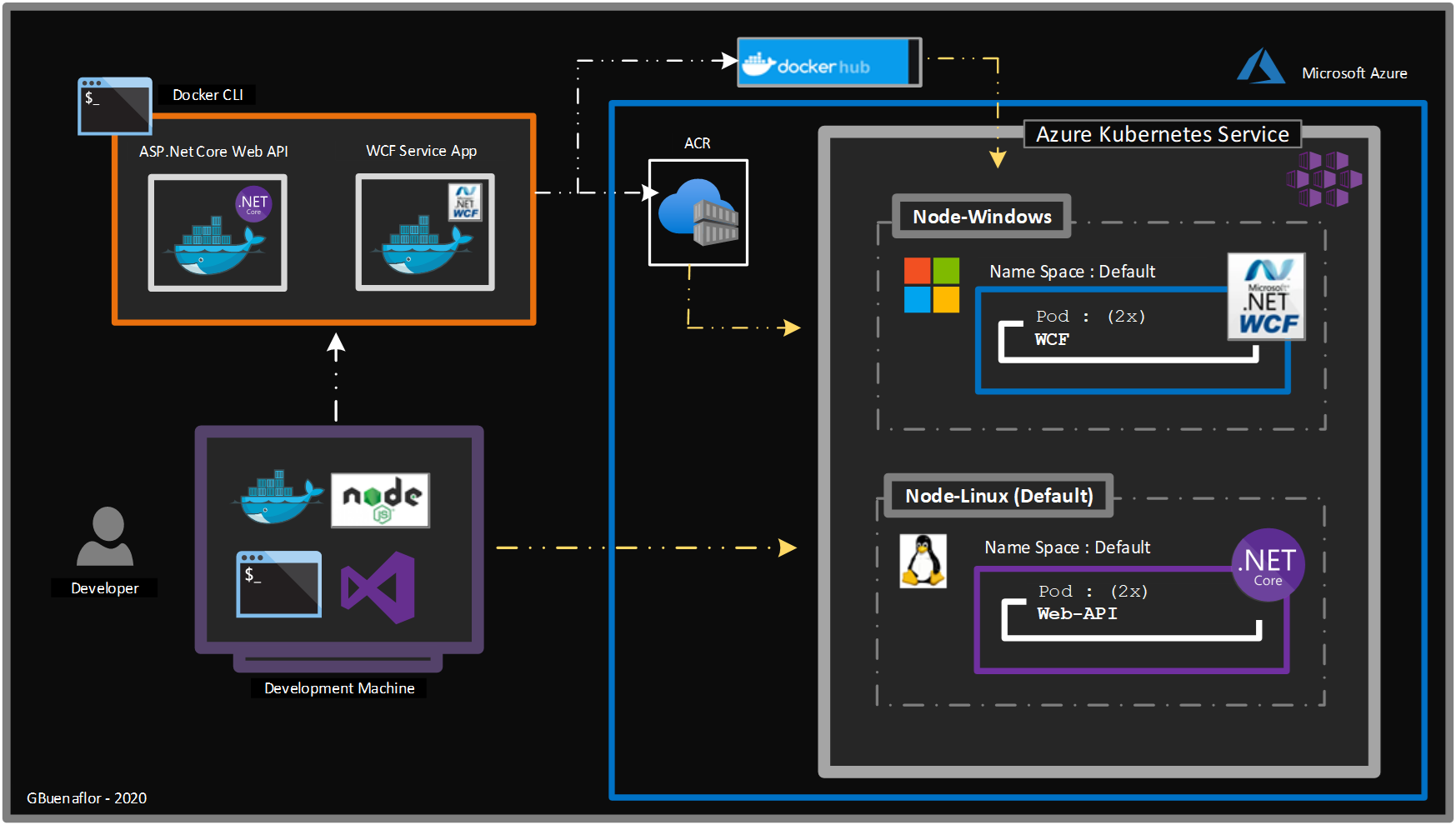
Task: Click the Node-Windows label
Action: pos(982,217)
